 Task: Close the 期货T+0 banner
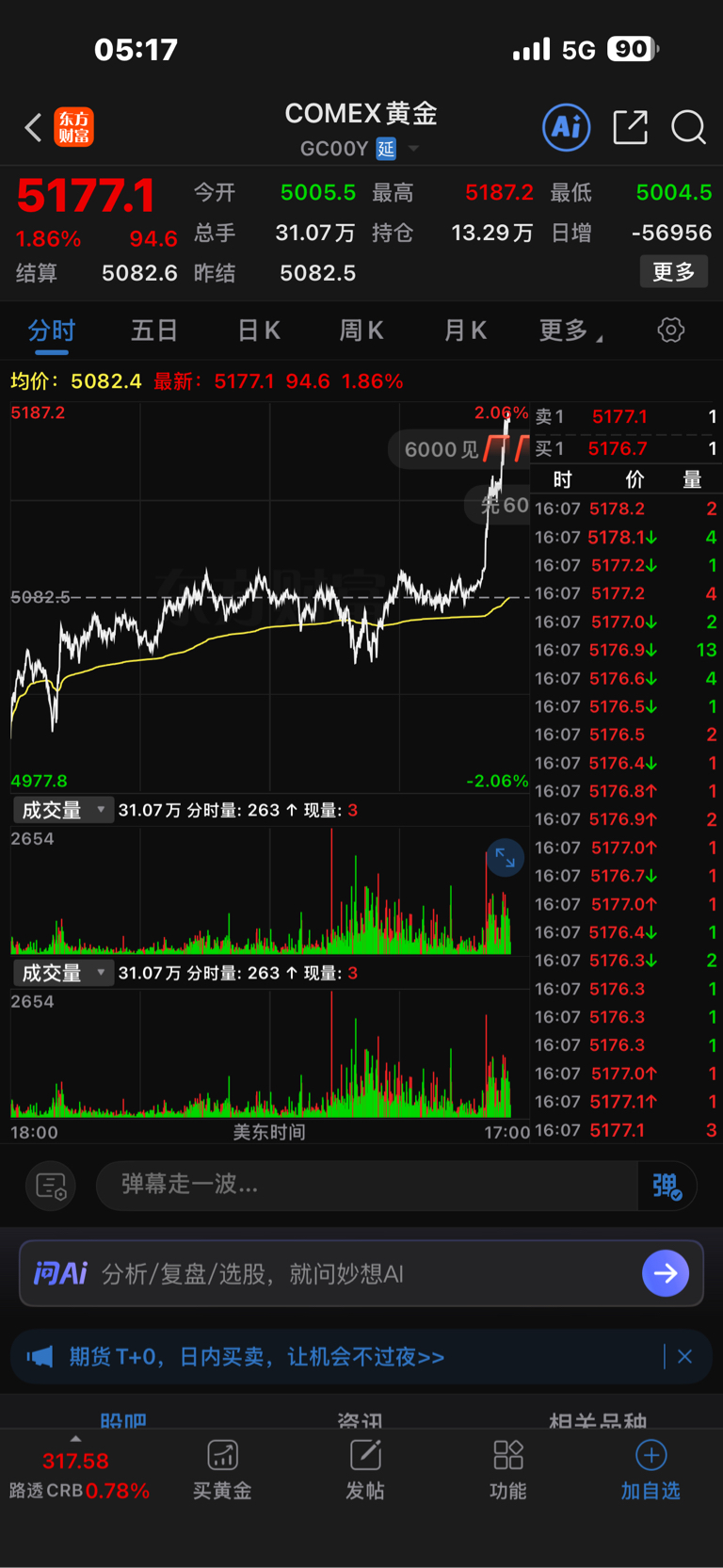684,1357
